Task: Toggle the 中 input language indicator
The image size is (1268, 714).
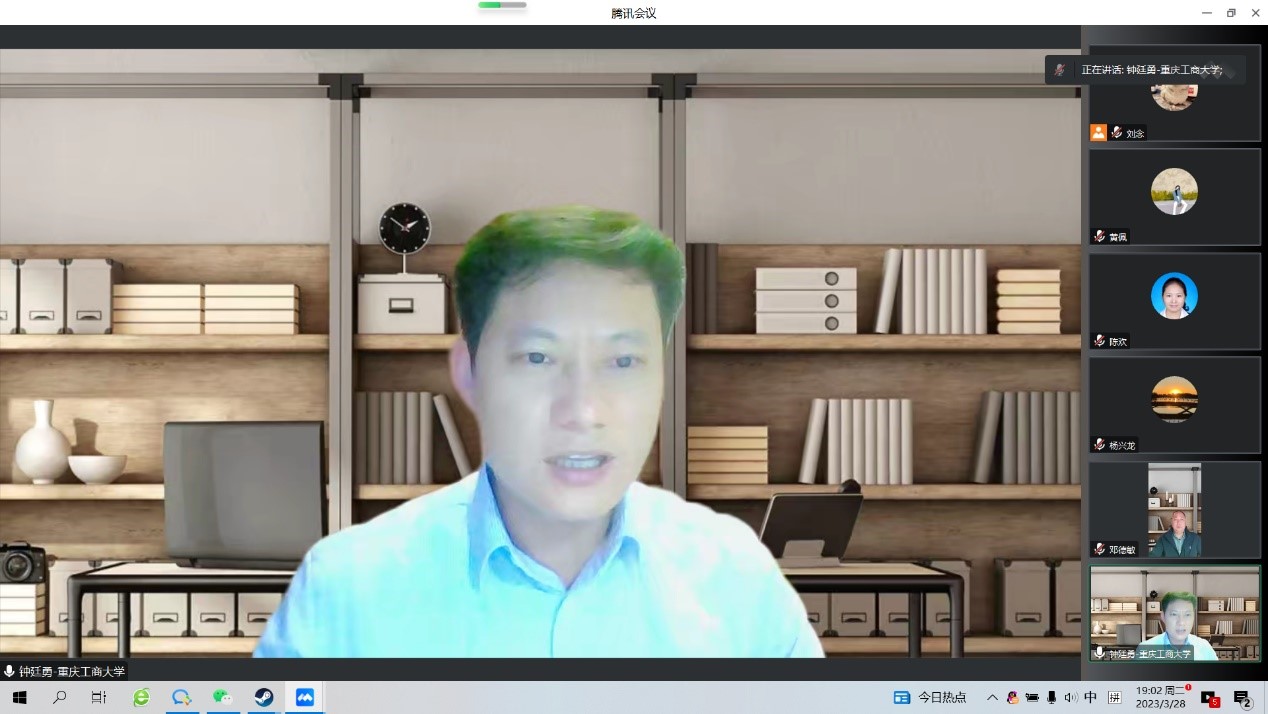Action: 1090,698
